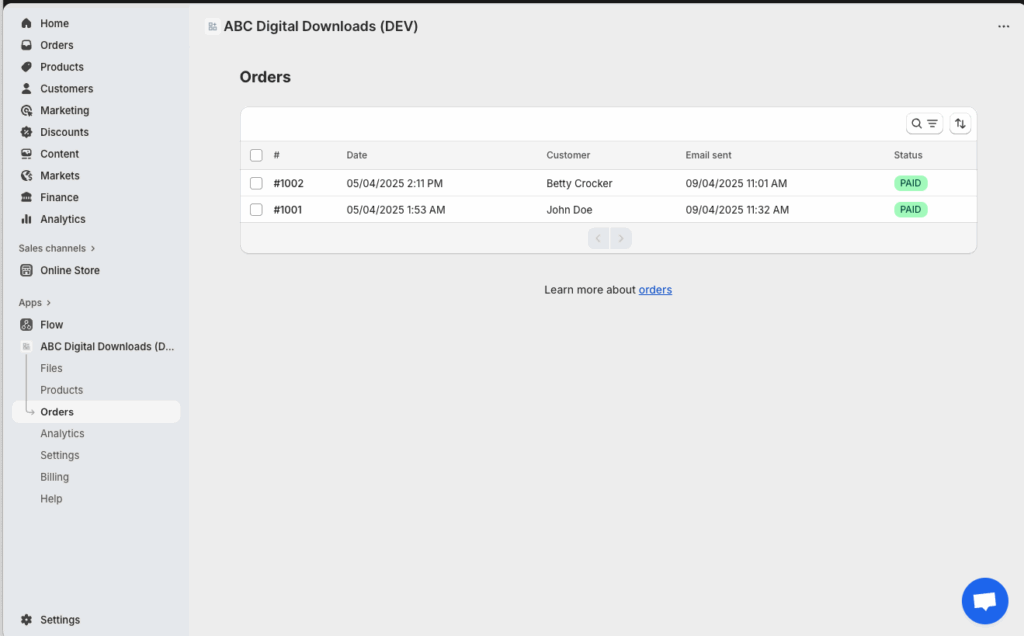Viewport: 1024px width, 636px height.
Task: Expand the Apps section chevron
Action: (48, 303)
